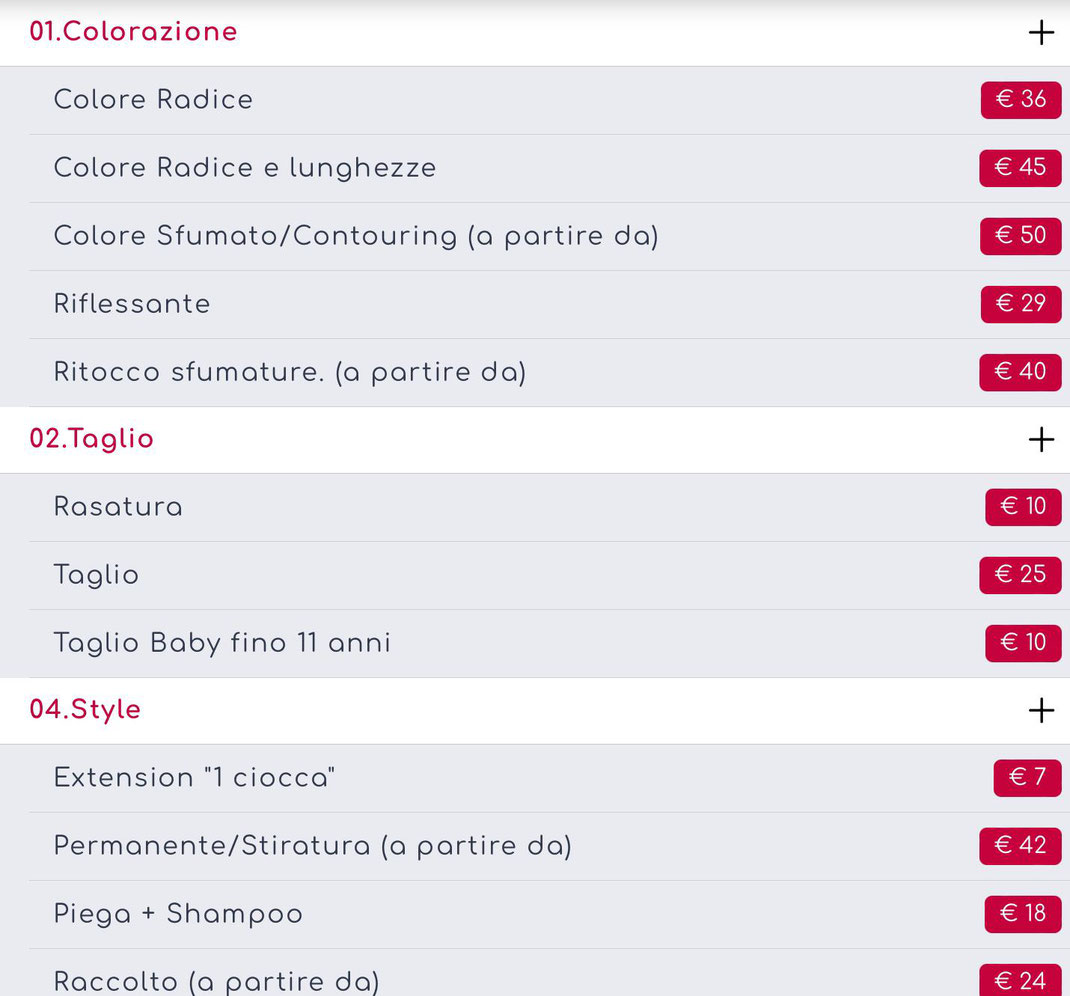Viewport: 1070px width, 996px height.
Task: Click the € 36 price badge
Action: (x=1021, y=100)
